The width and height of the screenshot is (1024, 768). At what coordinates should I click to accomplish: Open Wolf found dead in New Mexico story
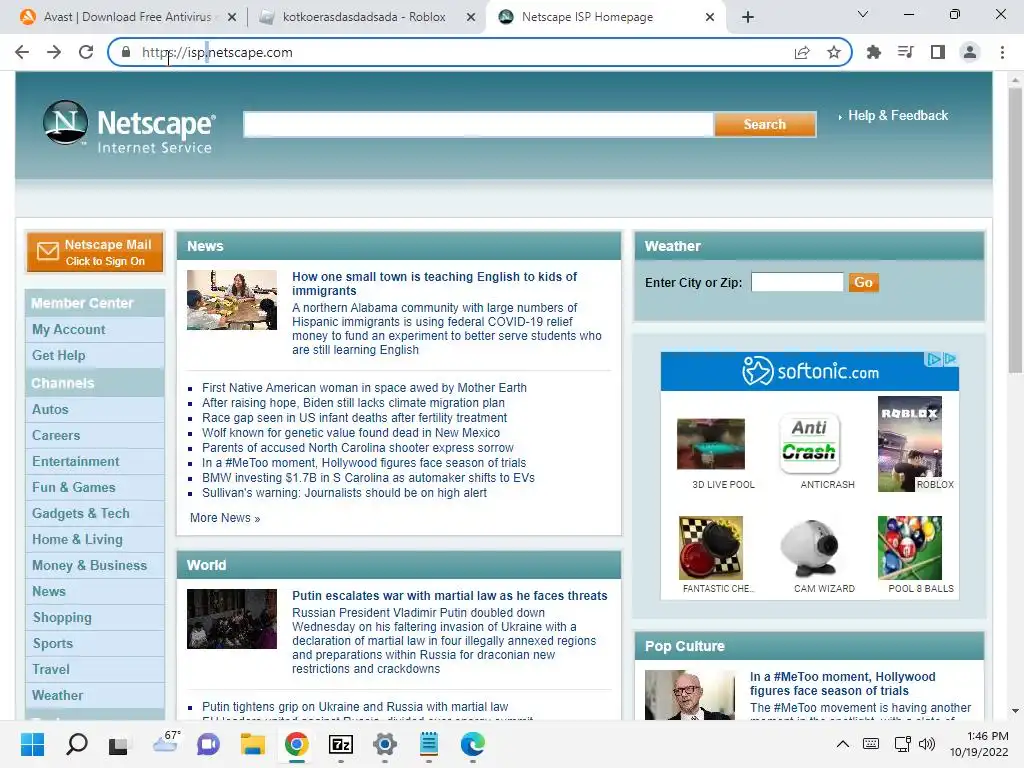pyautogui.click(x=351, y=433)
